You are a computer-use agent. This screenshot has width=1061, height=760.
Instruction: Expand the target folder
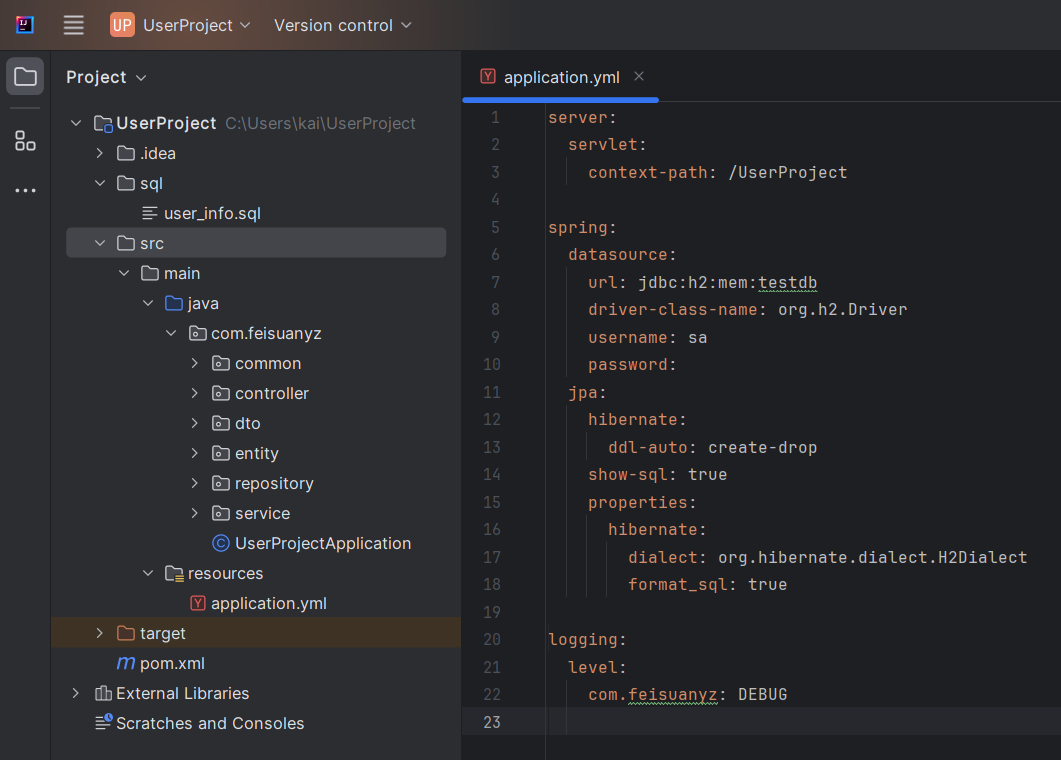[x=99, y=633]
